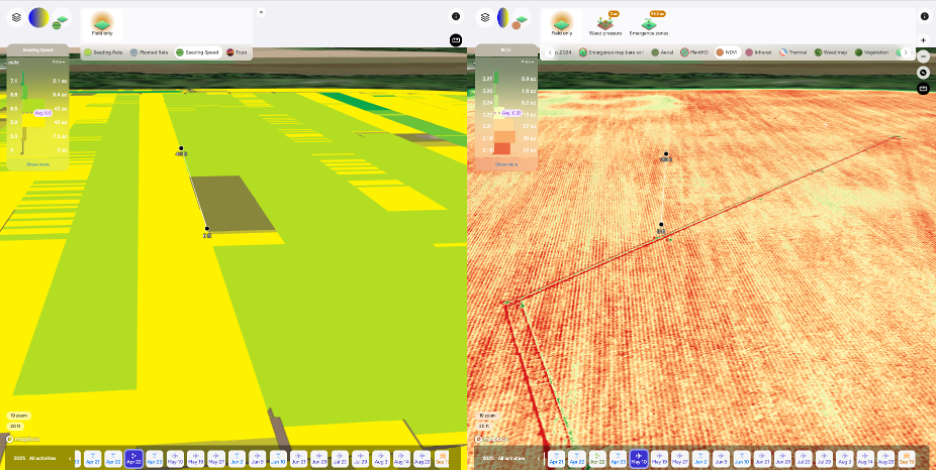Expand Seeding Speed legend with Show more
This screenshot has height=470, width=936.
[x=38, y=164]
